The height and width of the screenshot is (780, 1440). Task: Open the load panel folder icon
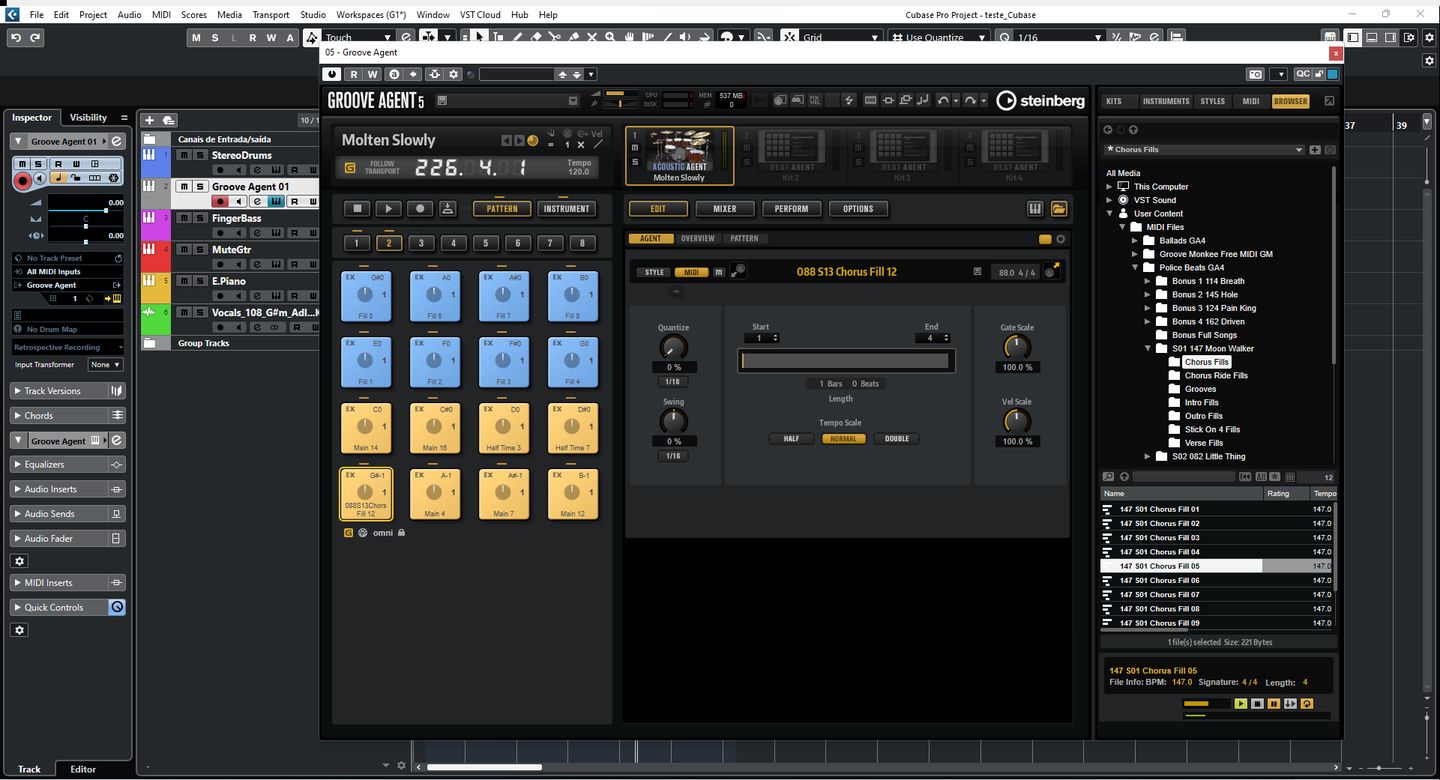(1059, 209)
